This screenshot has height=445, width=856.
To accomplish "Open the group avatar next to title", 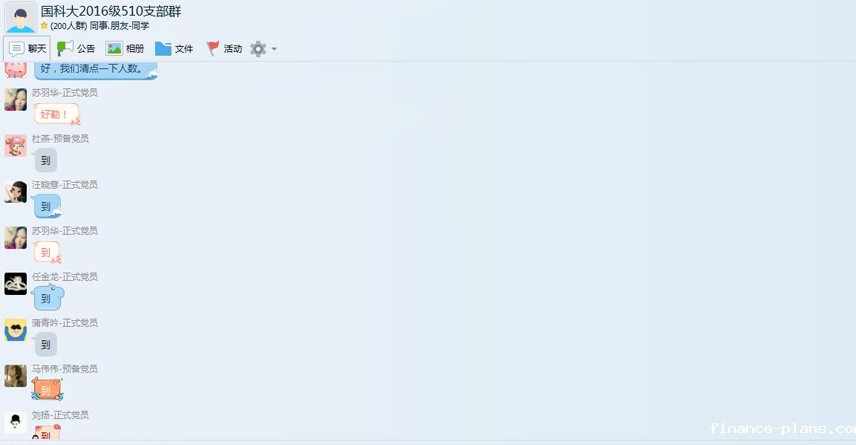I will click(x=21, y=17).
